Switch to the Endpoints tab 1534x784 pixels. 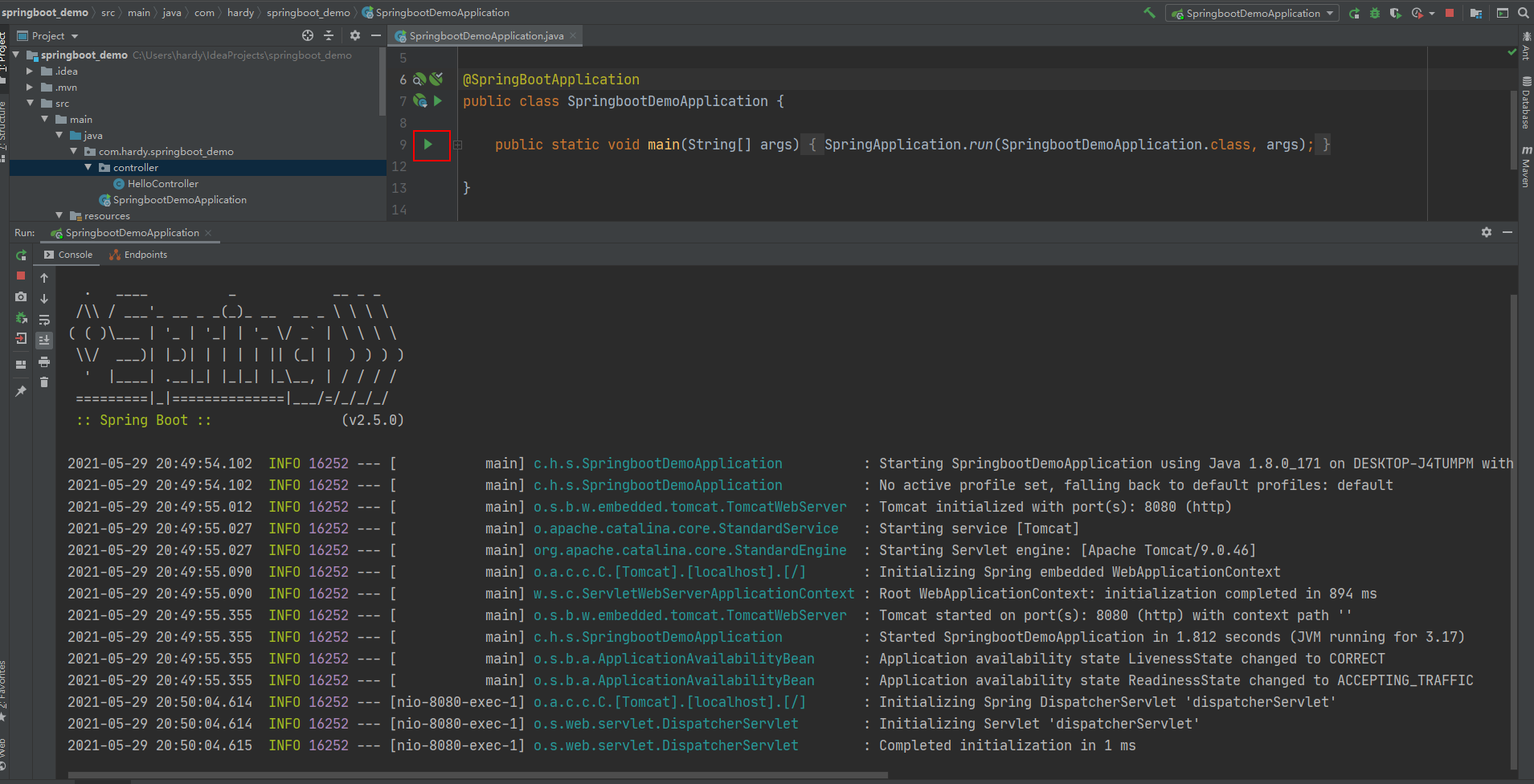(x=138, y=255)
